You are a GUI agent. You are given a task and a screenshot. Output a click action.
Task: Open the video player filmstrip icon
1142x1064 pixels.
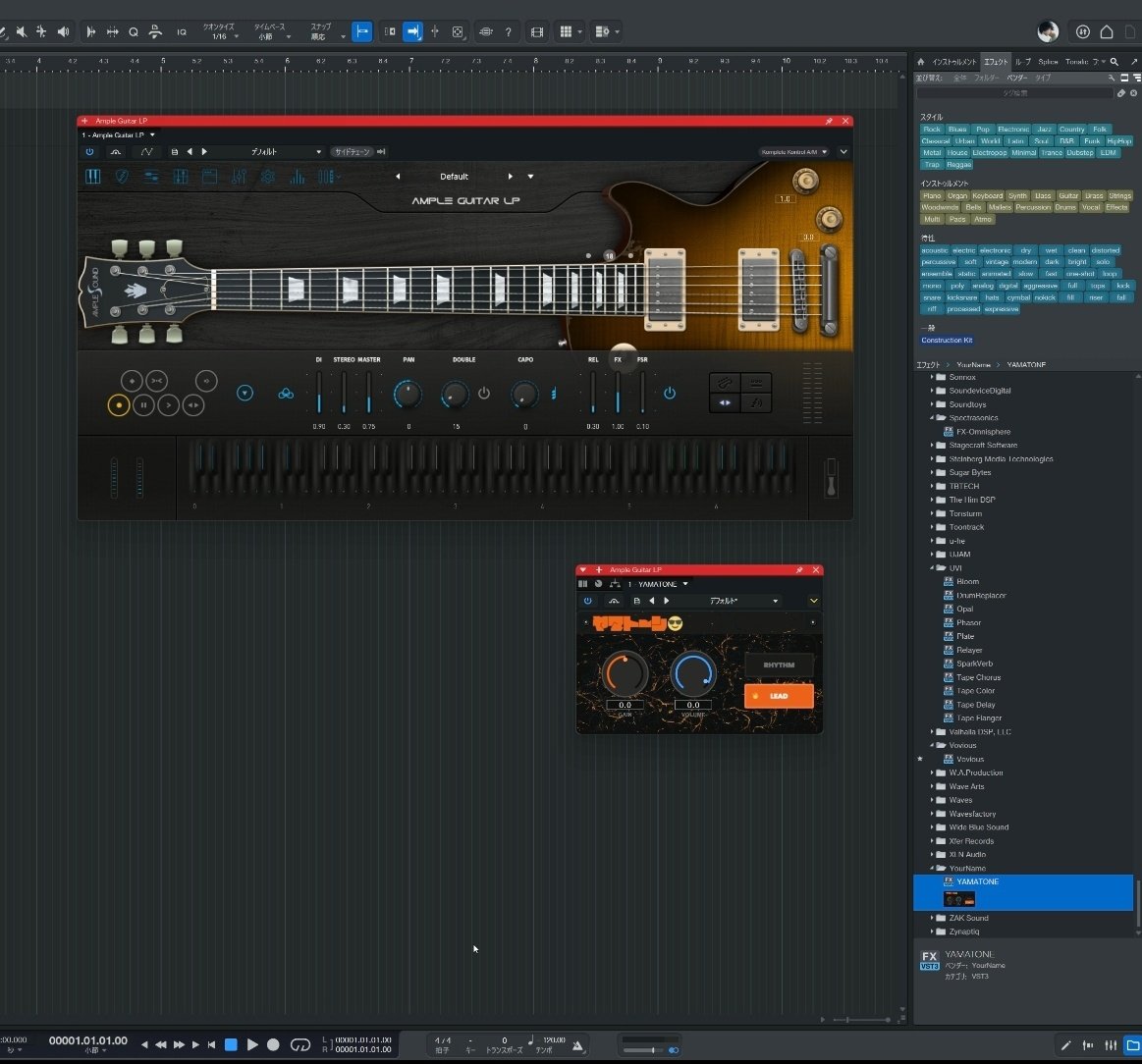[x=537, y=32]
